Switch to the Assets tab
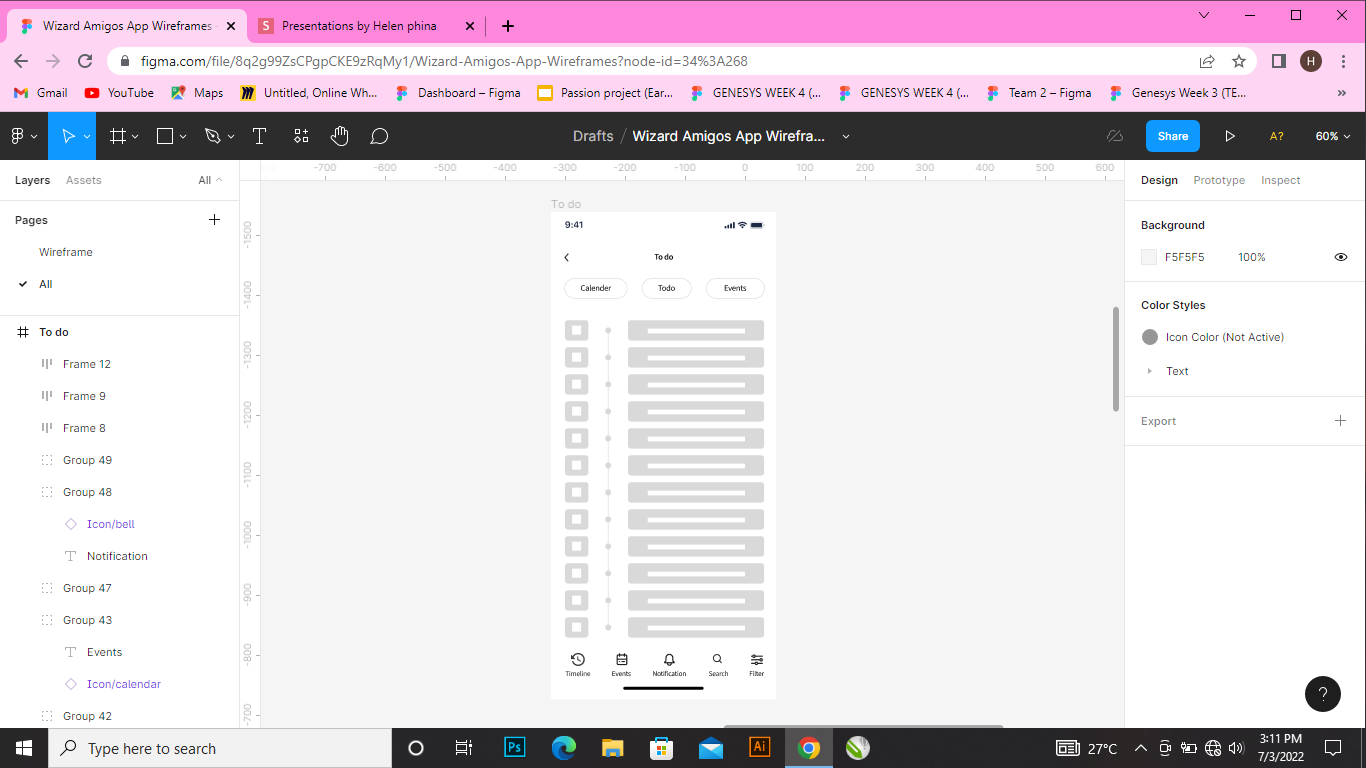 tap(84, 180)
